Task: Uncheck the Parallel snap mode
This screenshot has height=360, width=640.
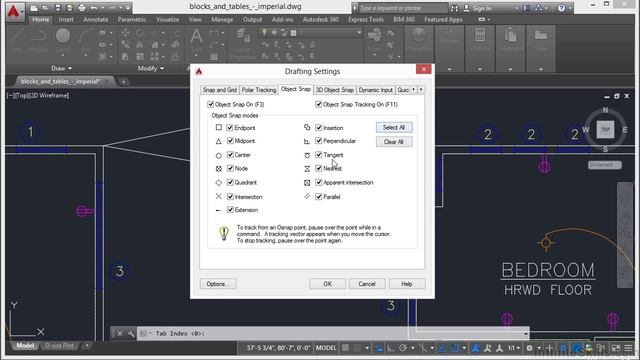Action: coord(318,197)
